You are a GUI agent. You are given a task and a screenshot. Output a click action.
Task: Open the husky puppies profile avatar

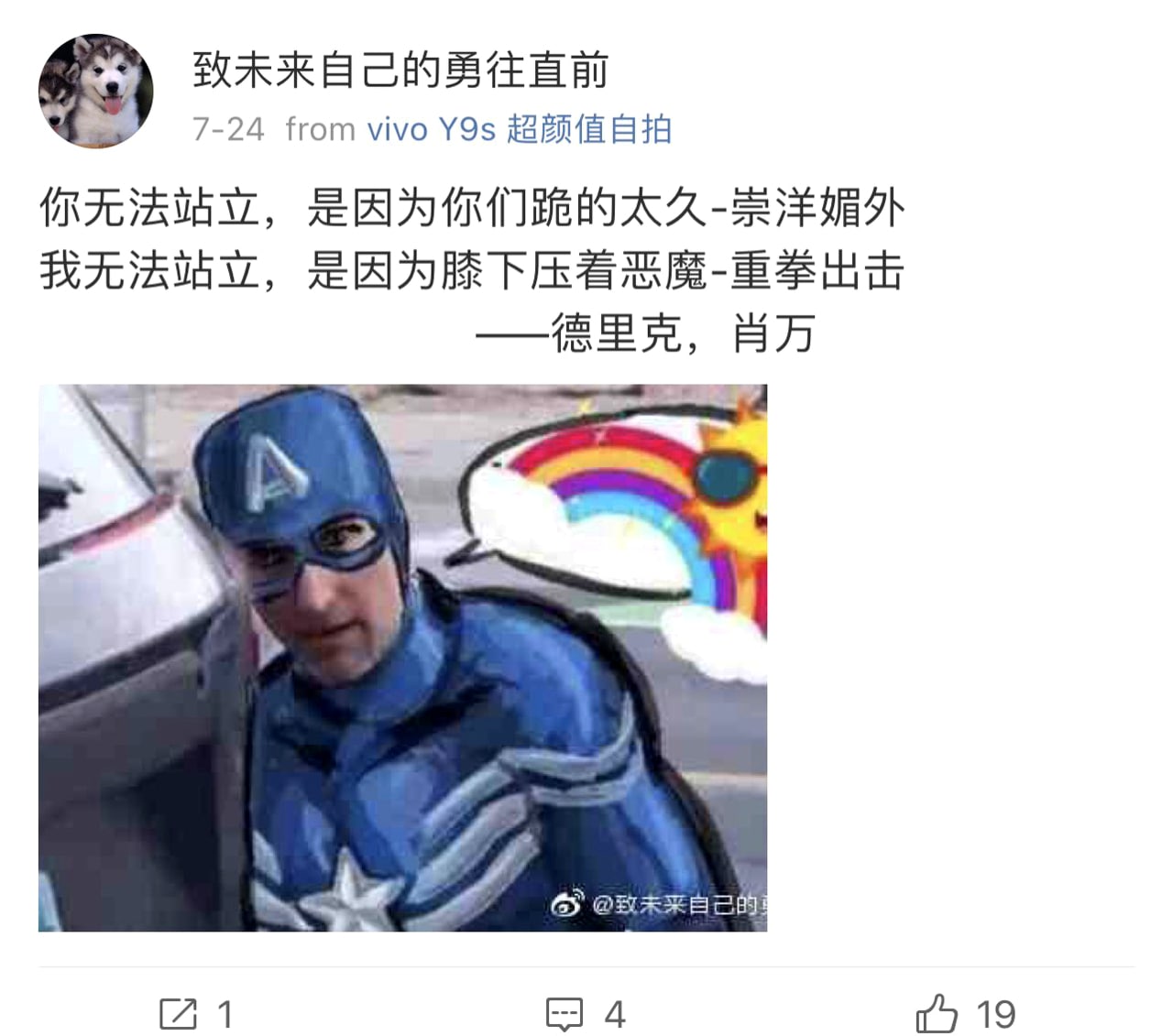pyautogui.click(x=95, y=92)
